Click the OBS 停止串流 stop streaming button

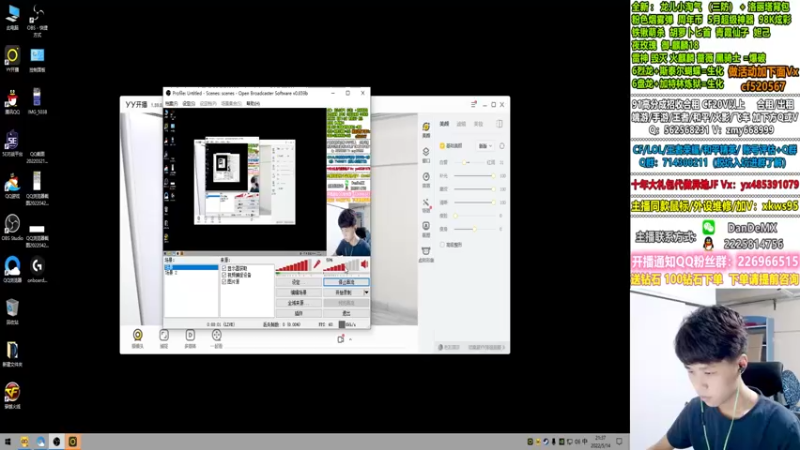(x=346, y=282)
